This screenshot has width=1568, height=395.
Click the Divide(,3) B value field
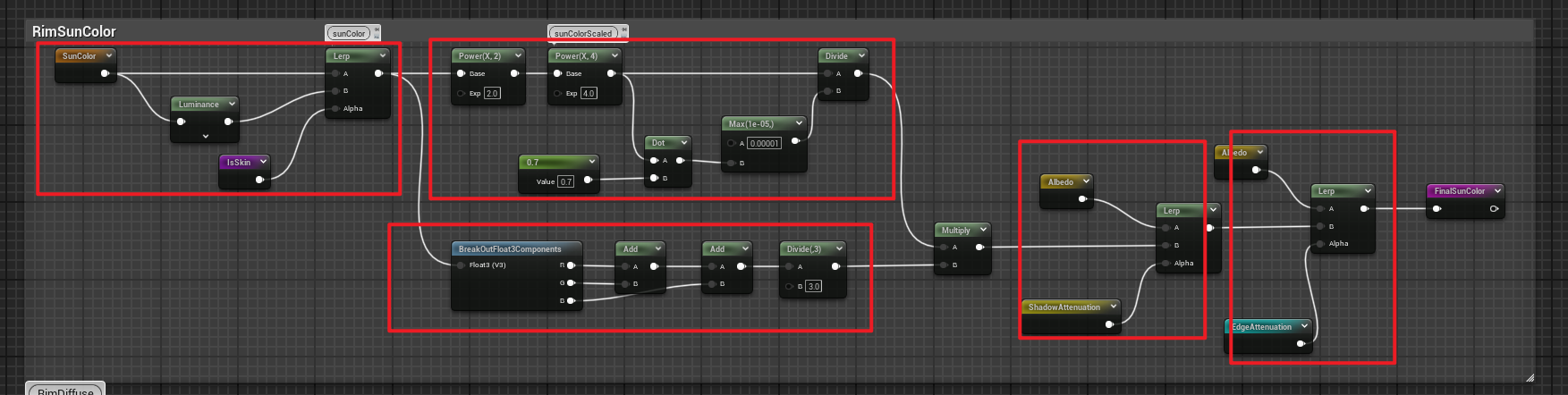coord(813,286)
